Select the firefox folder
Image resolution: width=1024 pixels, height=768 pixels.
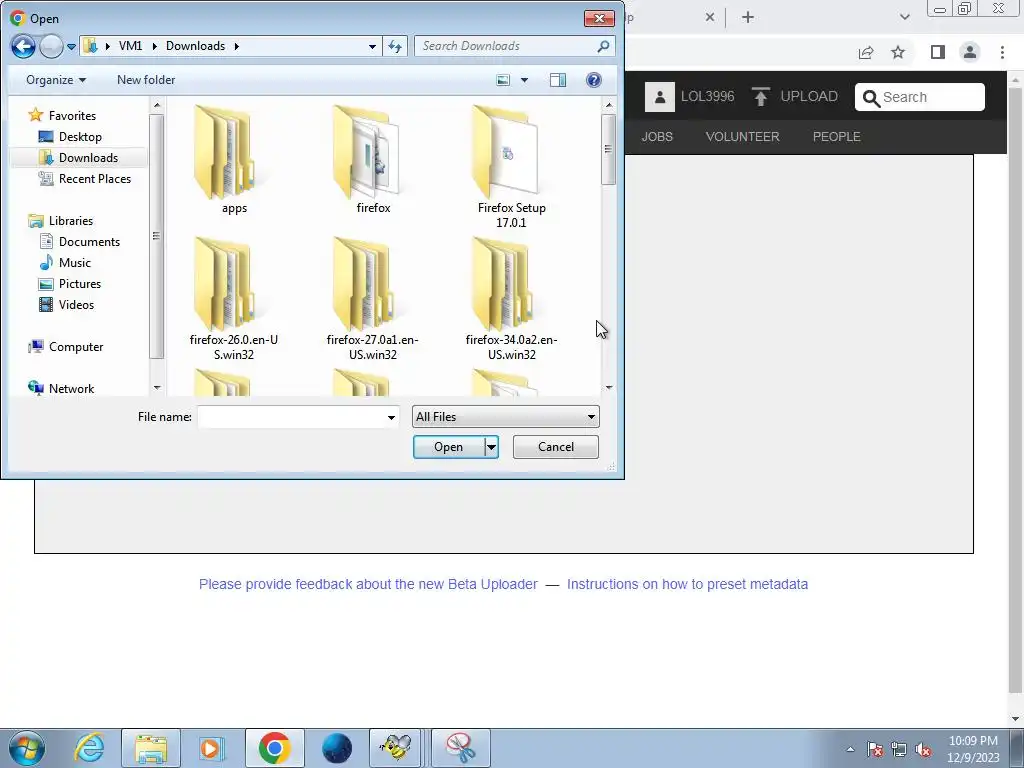pos(373,160)
